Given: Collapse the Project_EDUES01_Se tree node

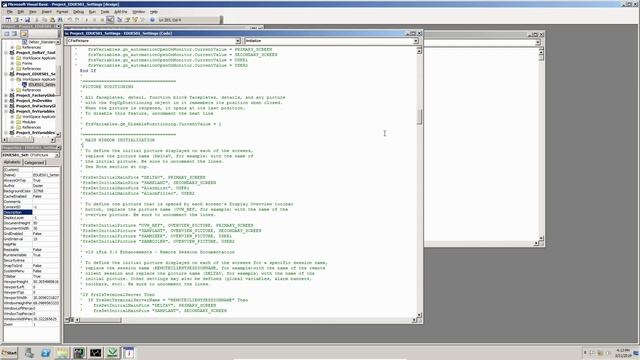Looking at the screenshot, I should [x=6, y=74].
